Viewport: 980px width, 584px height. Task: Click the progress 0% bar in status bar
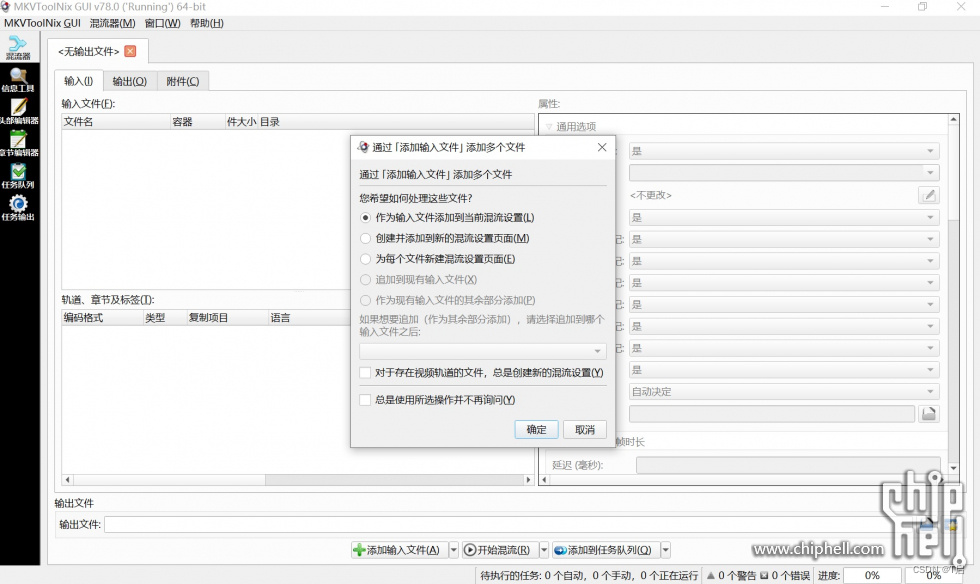tap(872, 575)
